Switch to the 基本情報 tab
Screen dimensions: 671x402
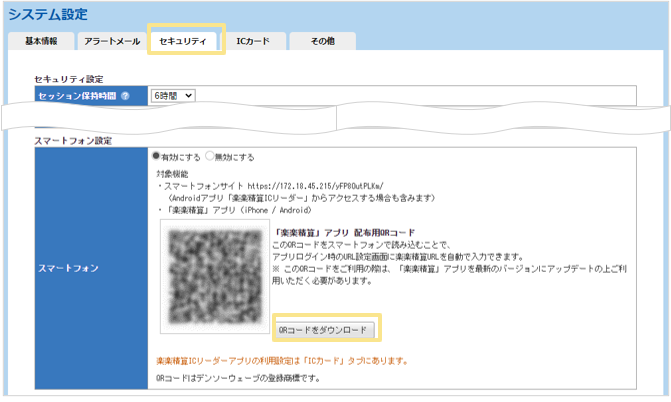click(x=41, y=41)
